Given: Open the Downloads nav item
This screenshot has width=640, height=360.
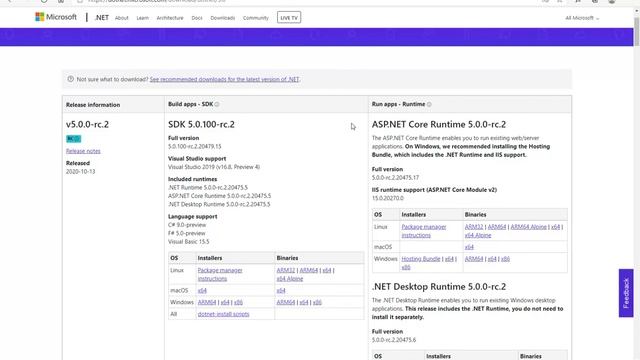Looking at the screenshot, I should pyautogui.click(x=222, y=18).
